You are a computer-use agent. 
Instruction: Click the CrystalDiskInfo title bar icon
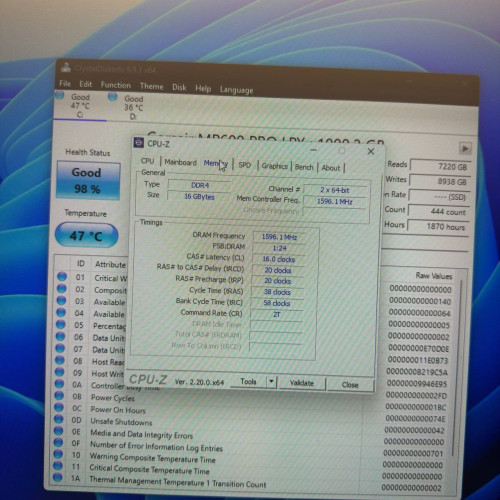66,67
